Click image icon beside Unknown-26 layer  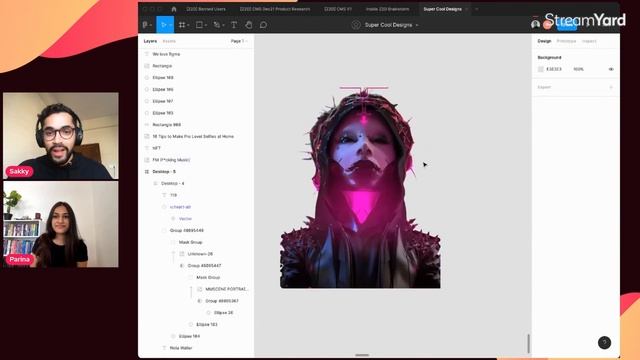click(x=182, y=254)
